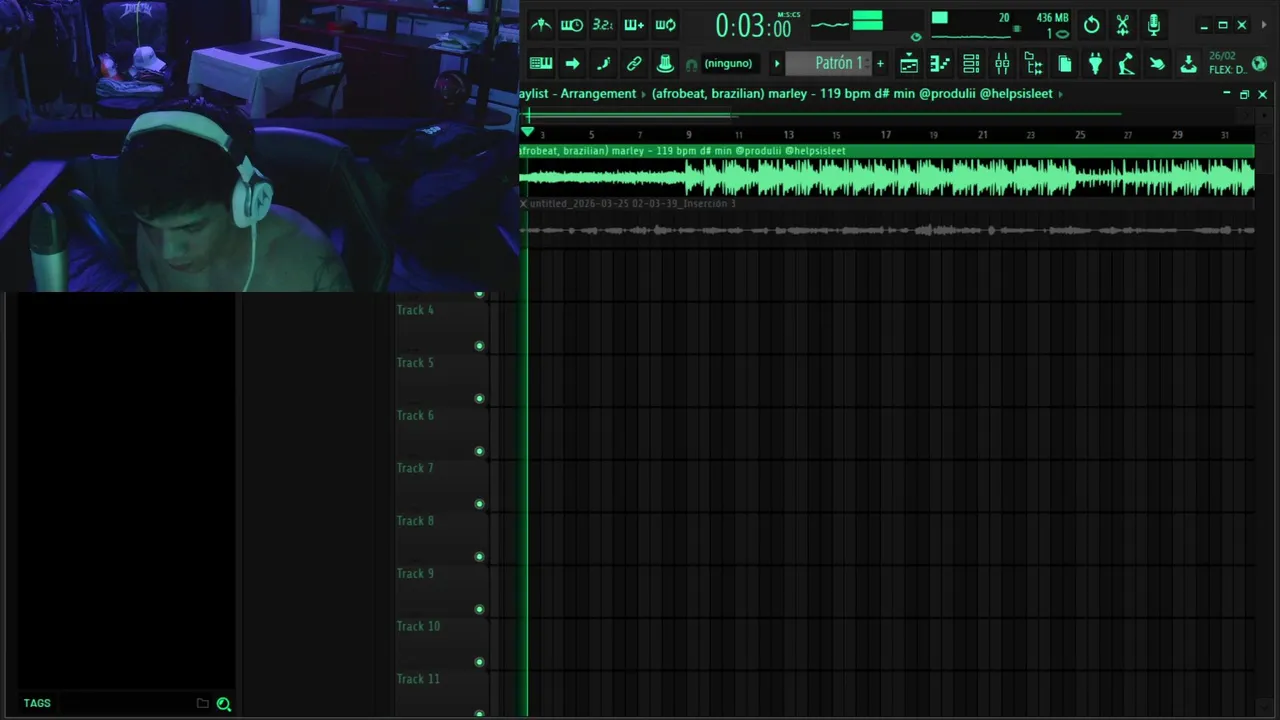This screenshot has width=1280, height=720.
Task: Toggle step editing arrow icon
Action: click(572, 64)
